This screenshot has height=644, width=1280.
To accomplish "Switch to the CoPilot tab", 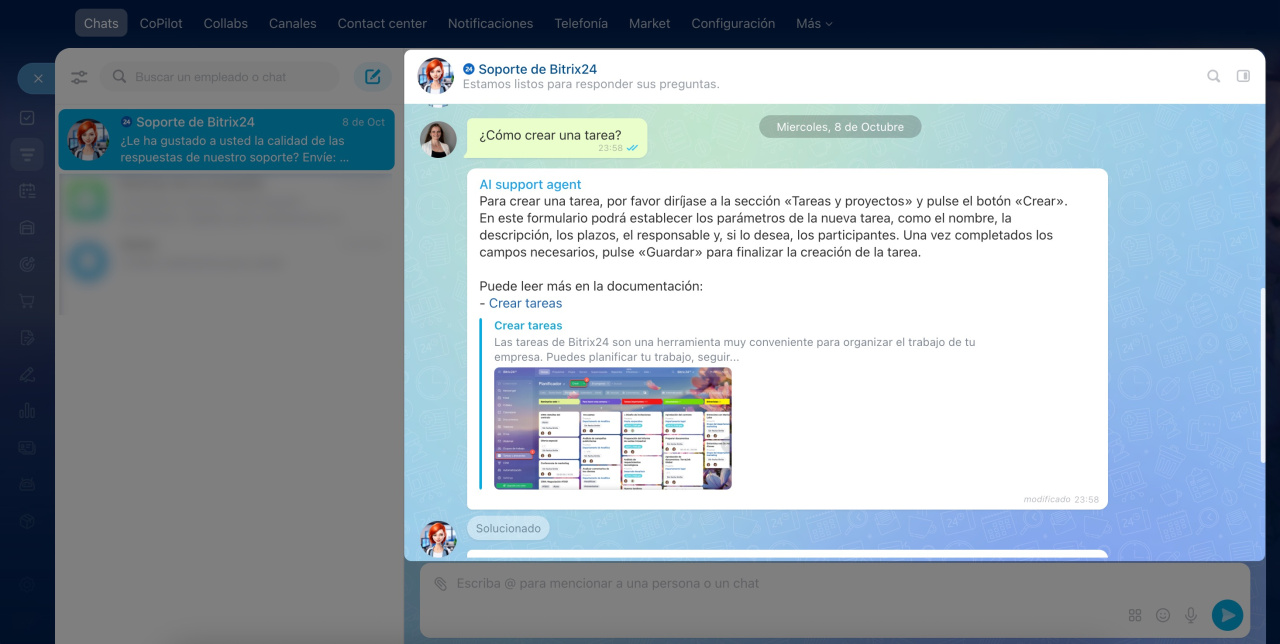I will click(x=161, y=23).
